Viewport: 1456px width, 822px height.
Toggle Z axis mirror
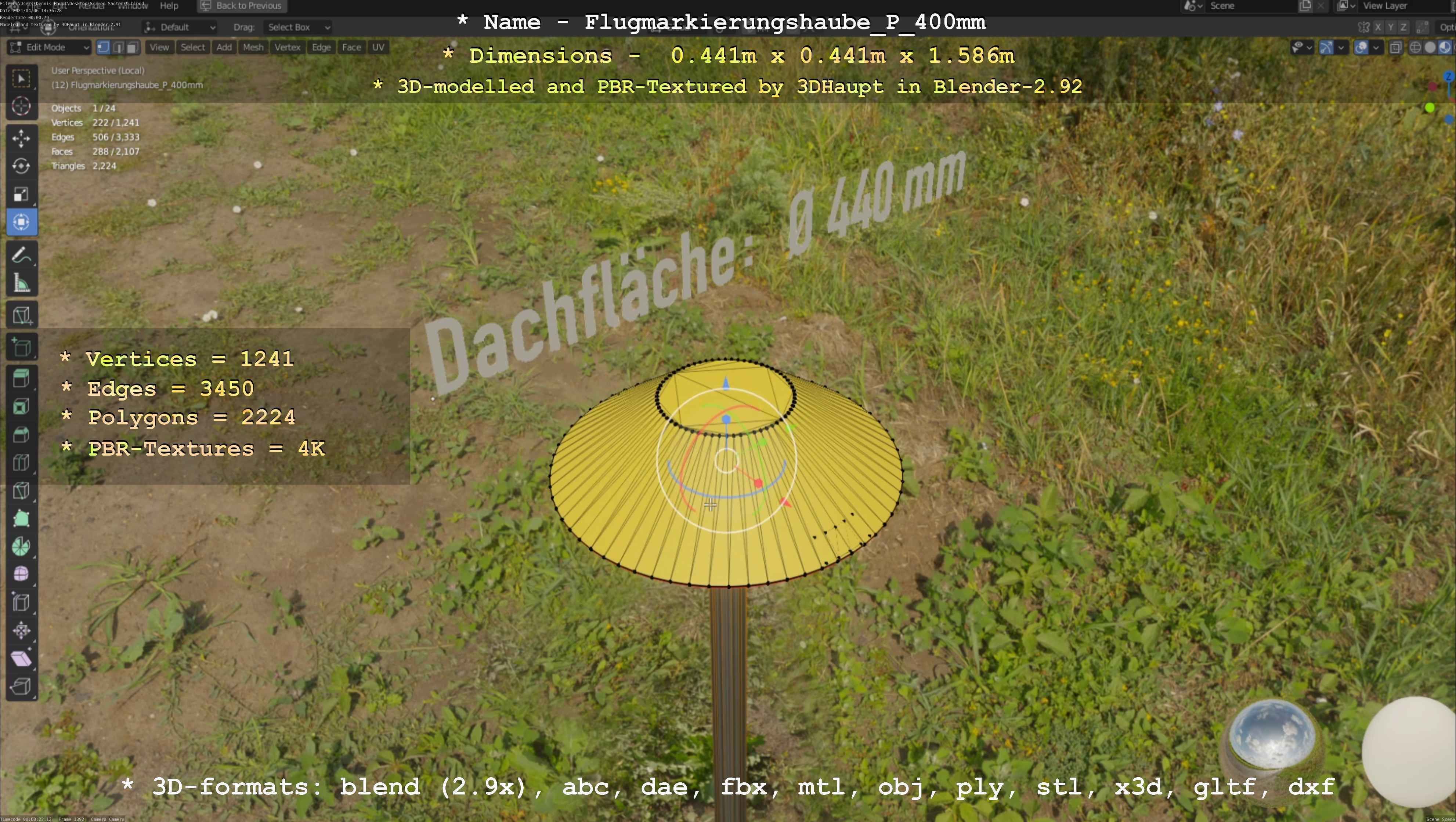click(1403, 27)
